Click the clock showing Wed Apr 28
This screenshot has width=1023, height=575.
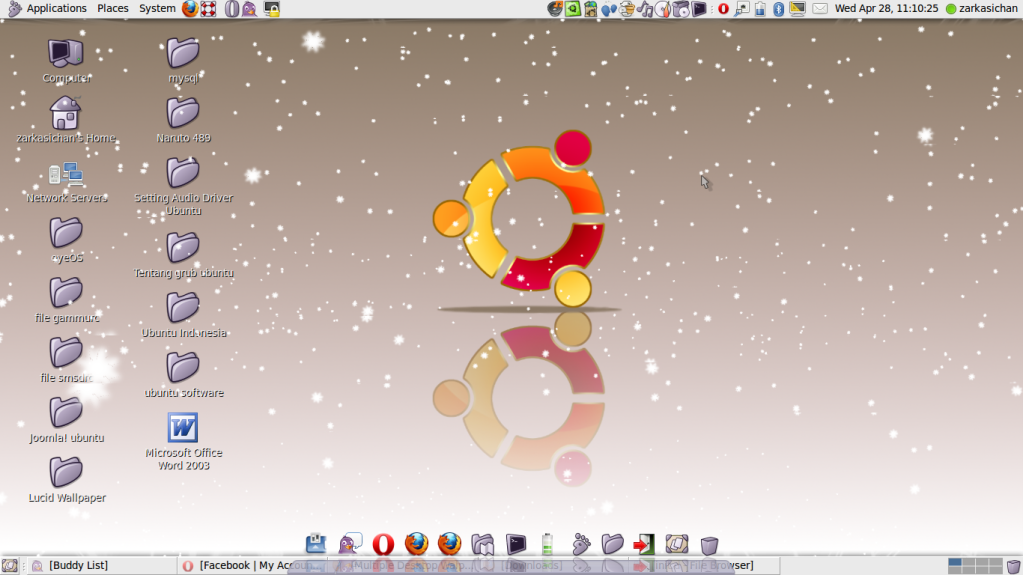coord(886,8)
